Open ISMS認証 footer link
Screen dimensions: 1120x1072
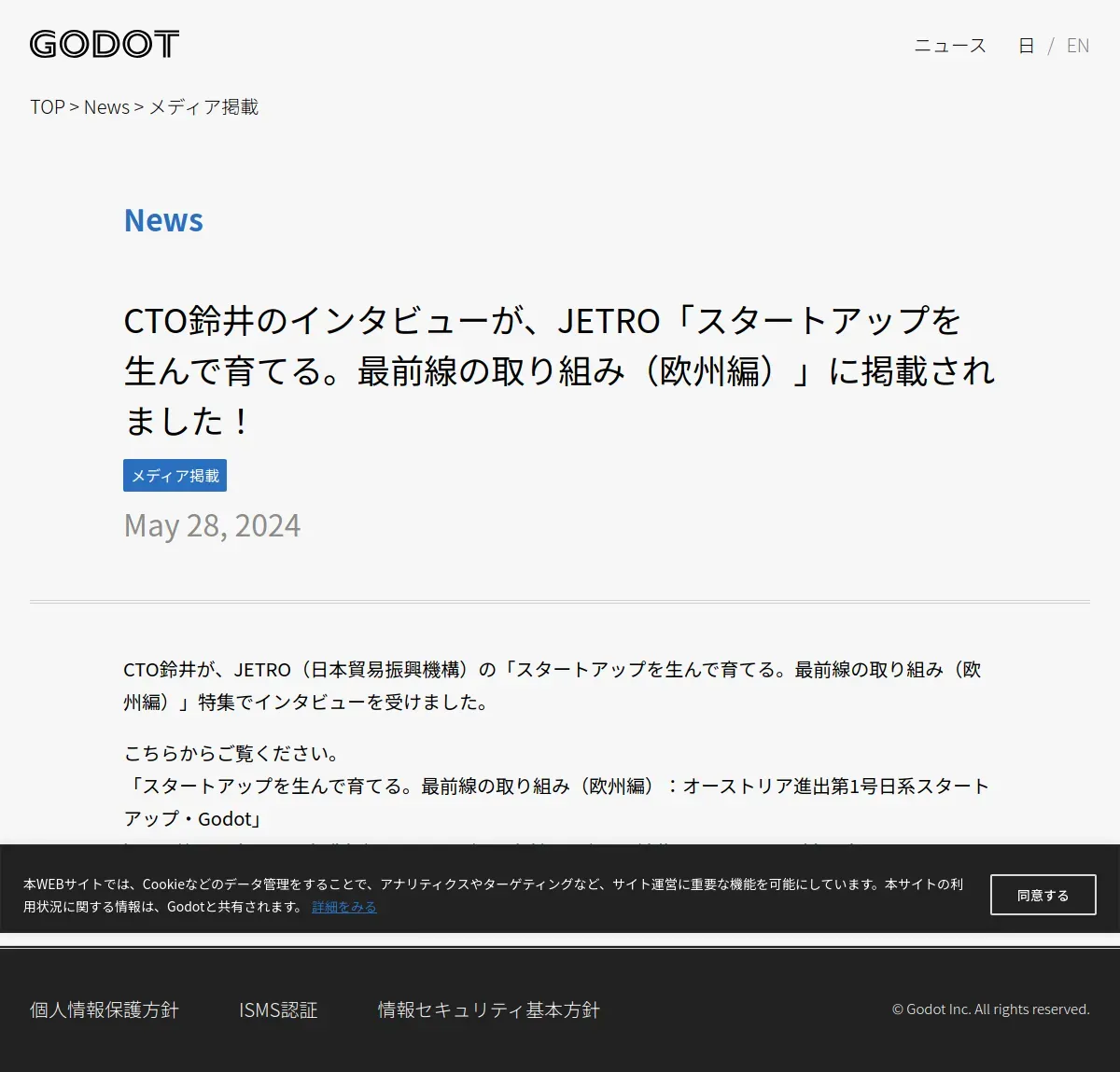tap(278, 1009)
